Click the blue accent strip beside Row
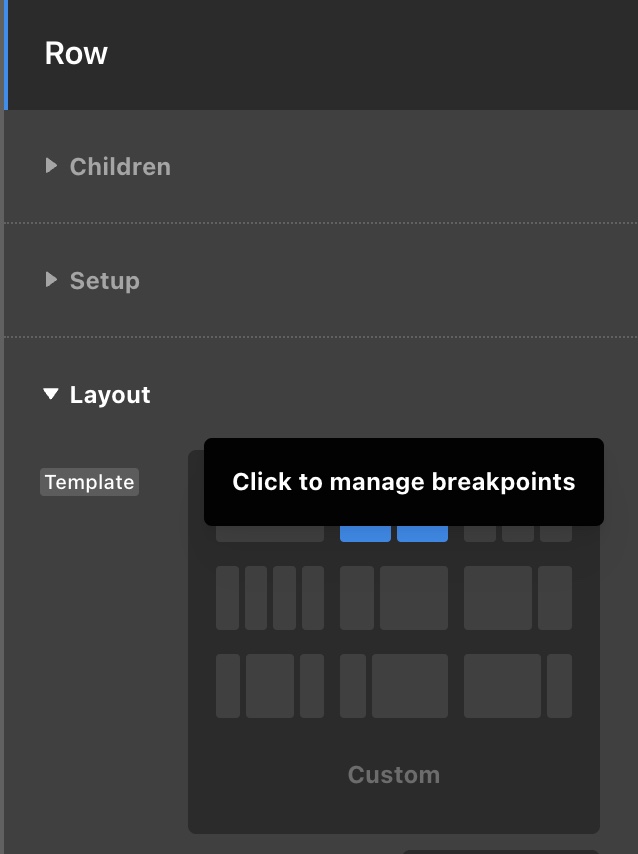 point(5,54)
